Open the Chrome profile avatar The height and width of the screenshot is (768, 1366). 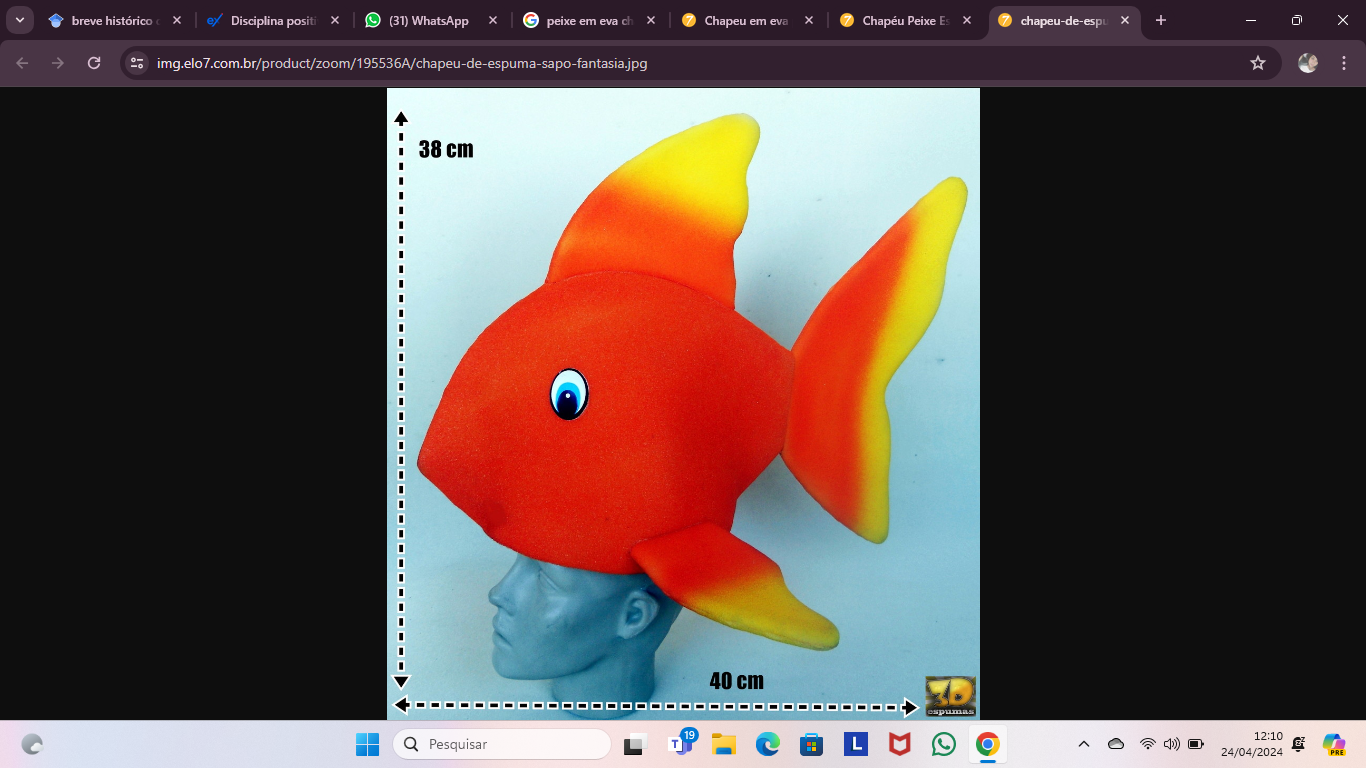1307,63
